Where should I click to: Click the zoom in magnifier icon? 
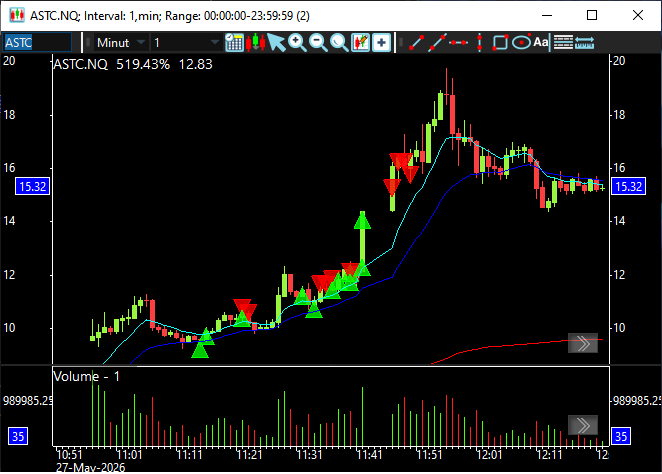point(297,43)
